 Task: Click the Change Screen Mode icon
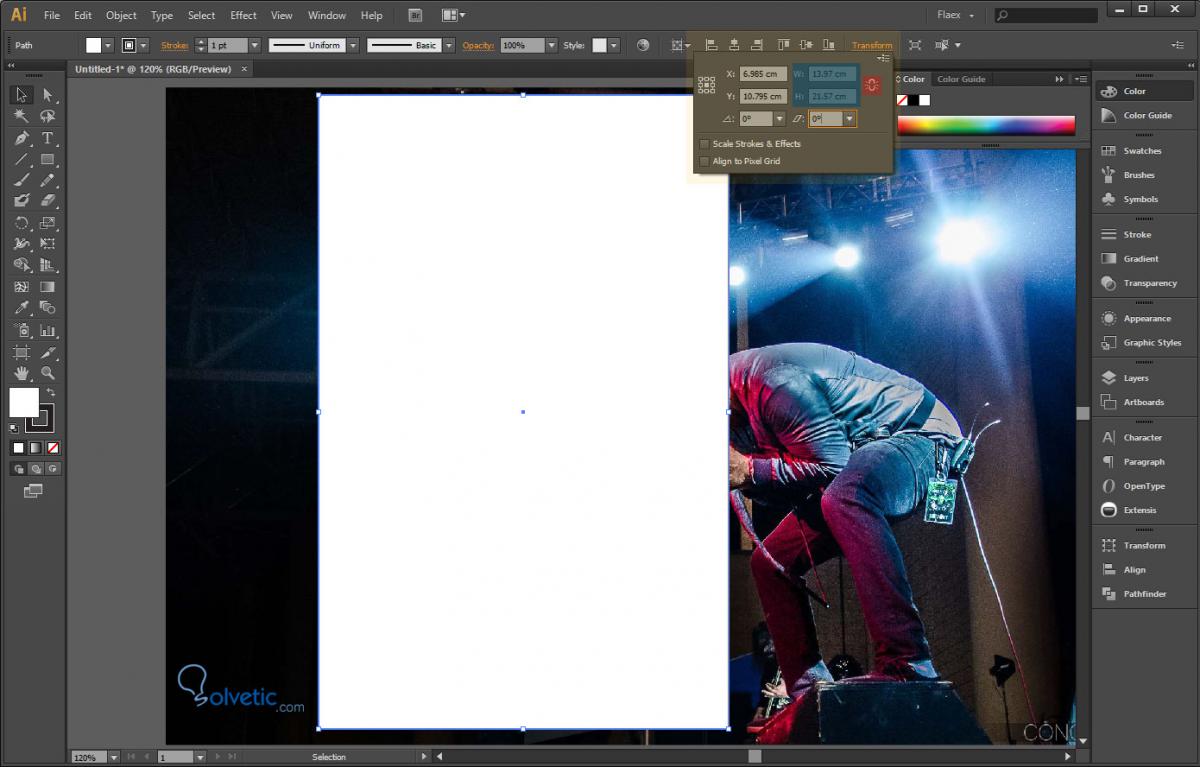[x=33, y=490]
